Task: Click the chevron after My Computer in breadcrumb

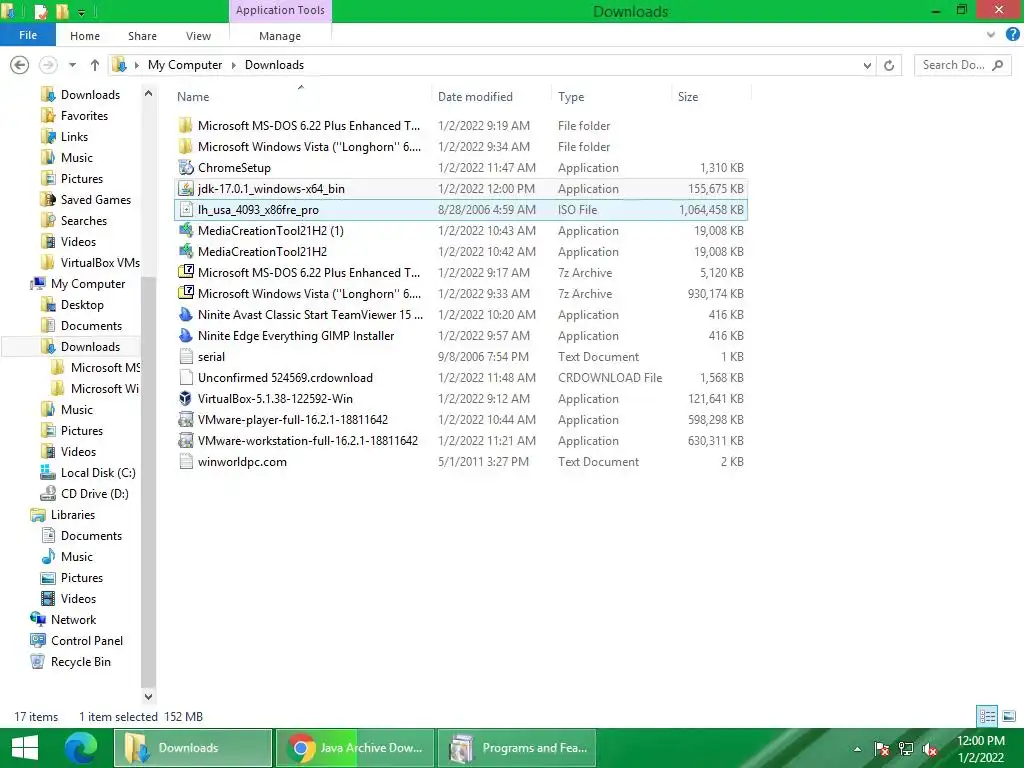Action: tap(234, 65)
